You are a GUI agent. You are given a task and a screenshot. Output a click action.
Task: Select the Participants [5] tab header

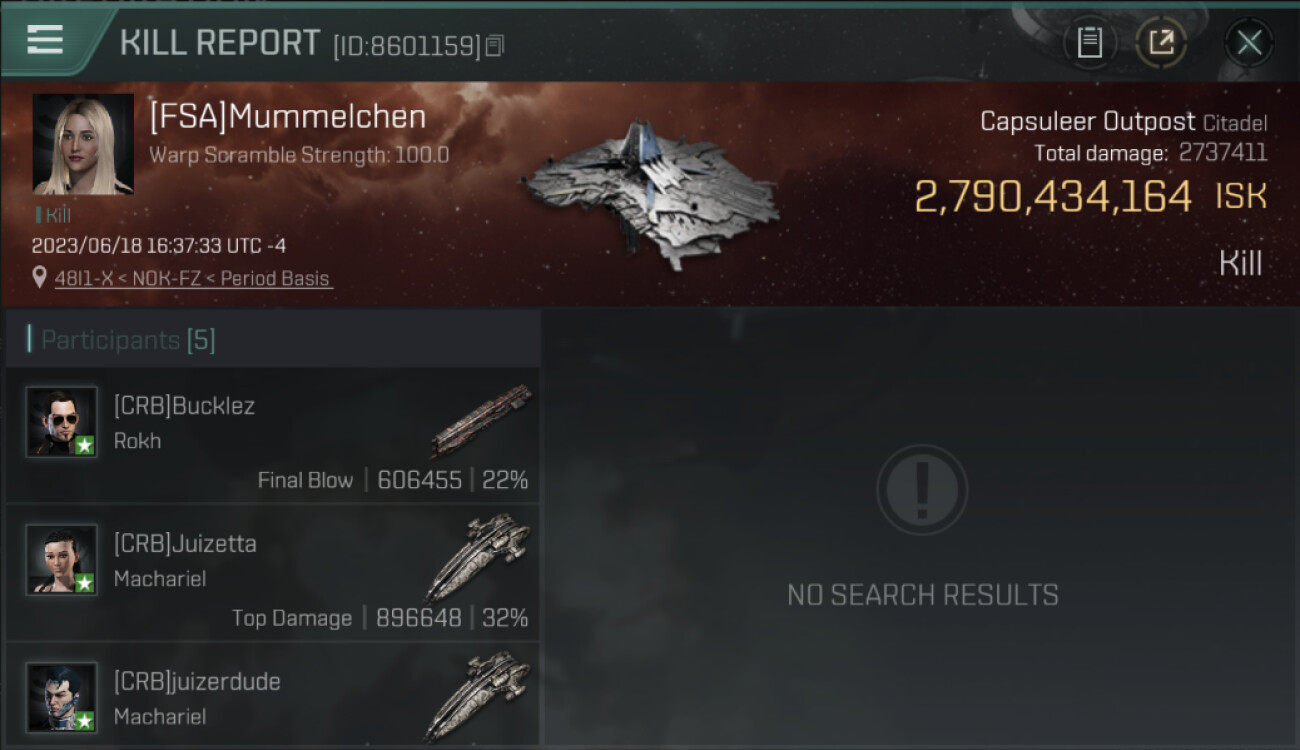(128, 340)
